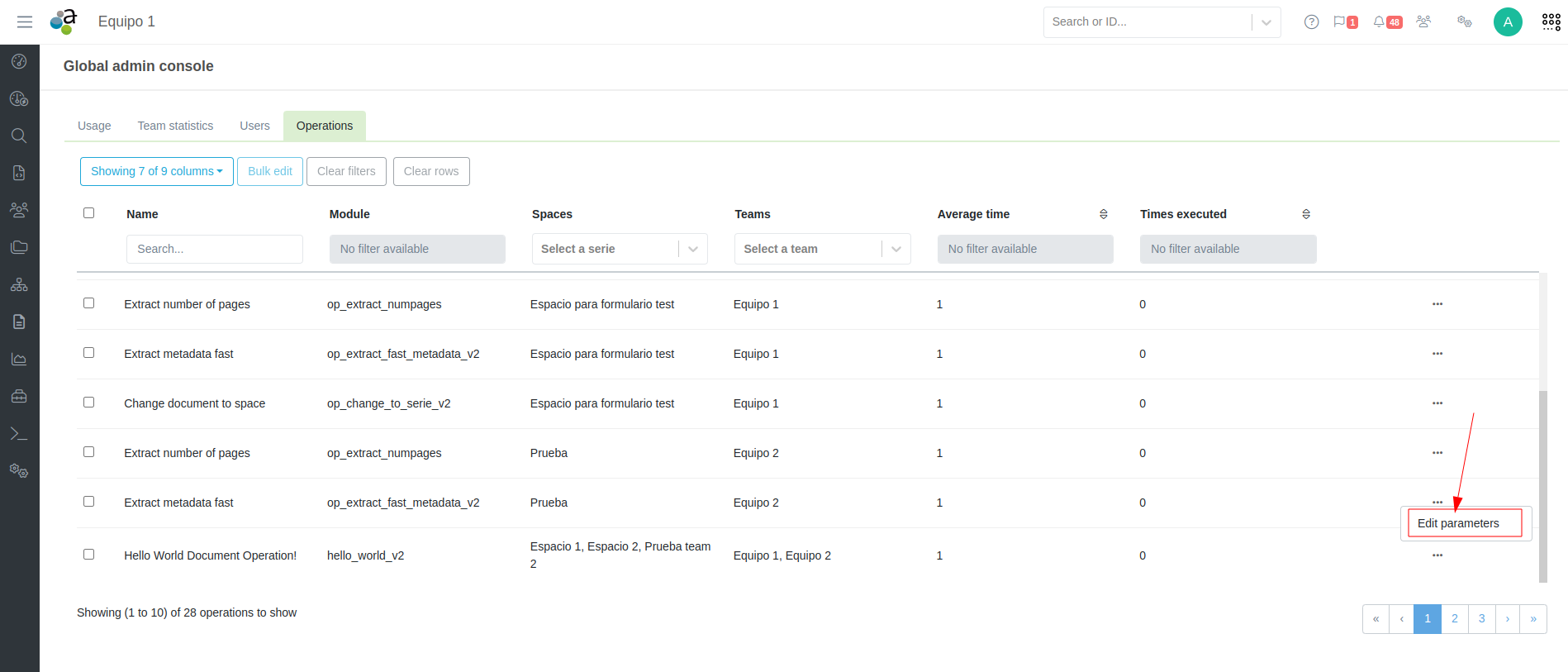Screen dimensions: 1568x672
Task: Toggle the select-all header checkbox
Action: pyautogui.click(x=88, y=213)
